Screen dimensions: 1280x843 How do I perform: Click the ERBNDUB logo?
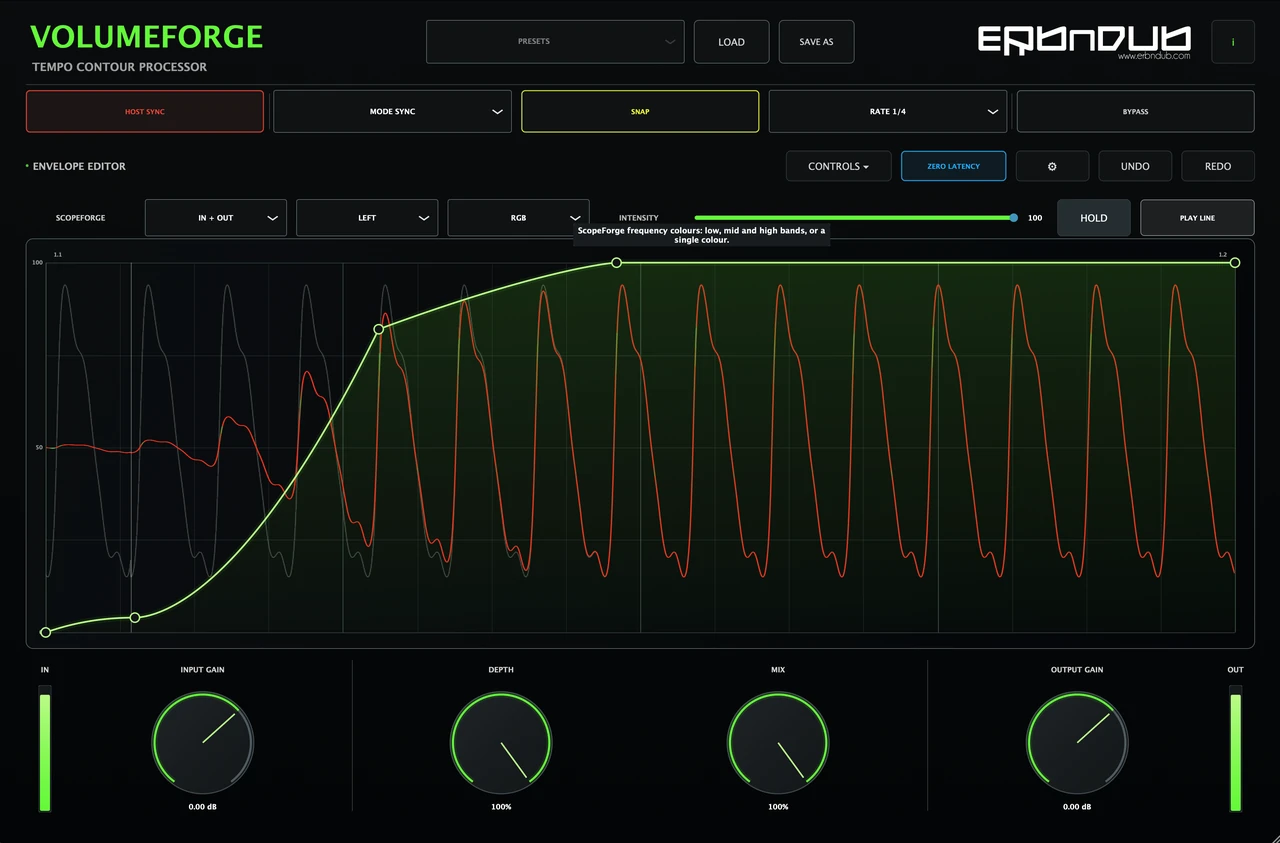coord(1084,39)
